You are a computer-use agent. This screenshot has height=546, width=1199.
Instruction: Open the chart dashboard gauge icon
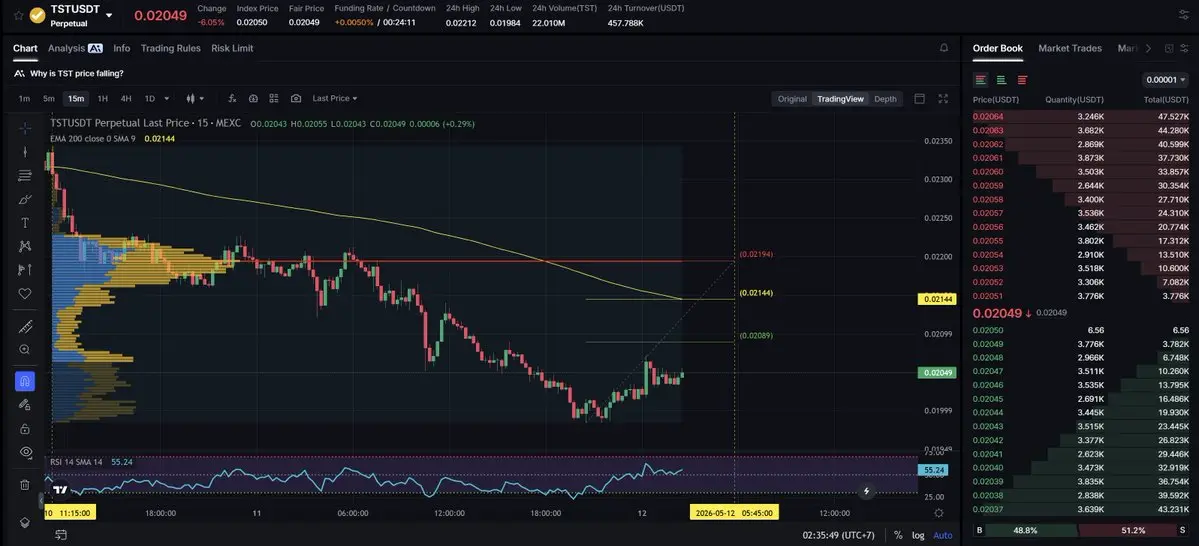point(253,99)
